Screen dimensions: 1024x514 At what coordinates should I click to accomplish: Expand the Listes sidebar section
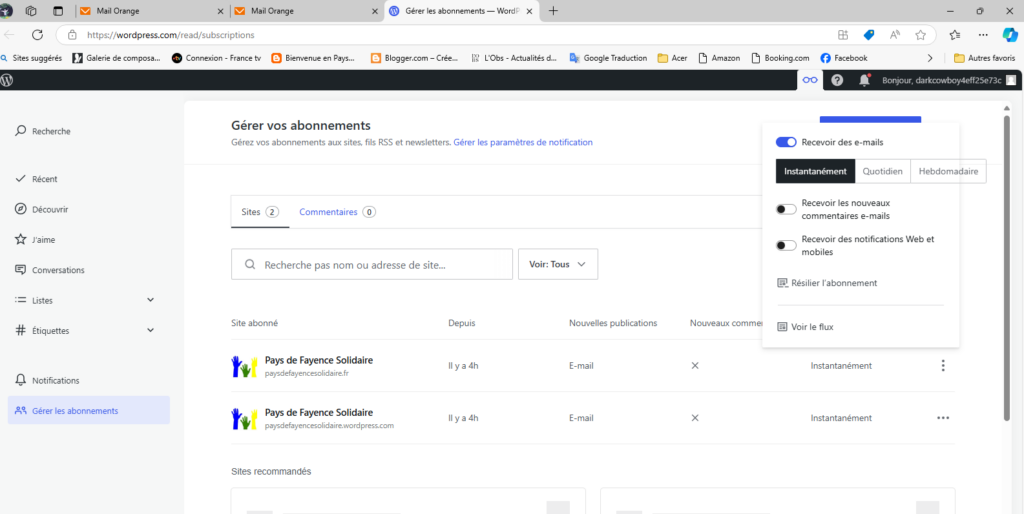[x=150, y=300]
